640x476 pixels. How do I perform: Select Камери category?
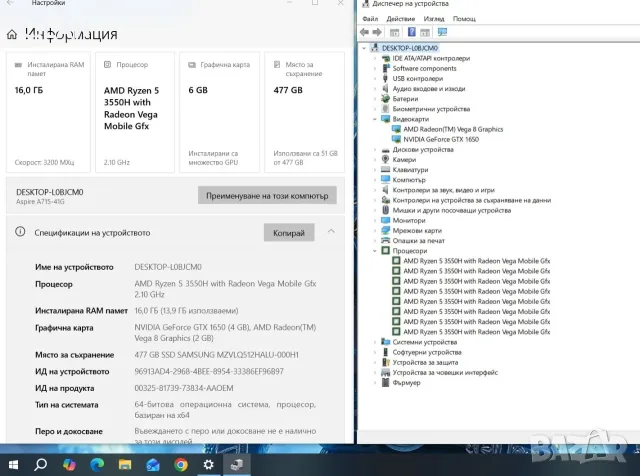(404, 160)
